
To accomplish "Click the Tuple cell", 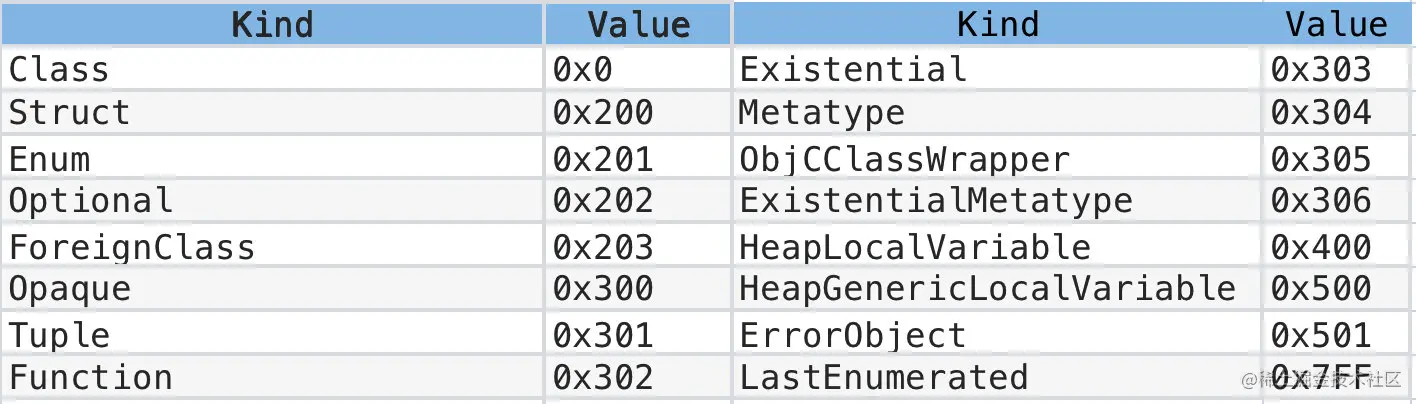I will [x=272, y=334].
